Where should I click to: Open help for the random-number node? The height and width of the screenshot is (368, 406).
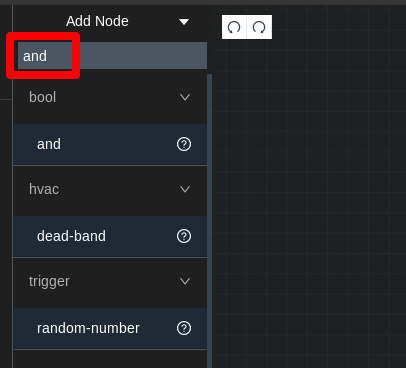pos(184,328)
